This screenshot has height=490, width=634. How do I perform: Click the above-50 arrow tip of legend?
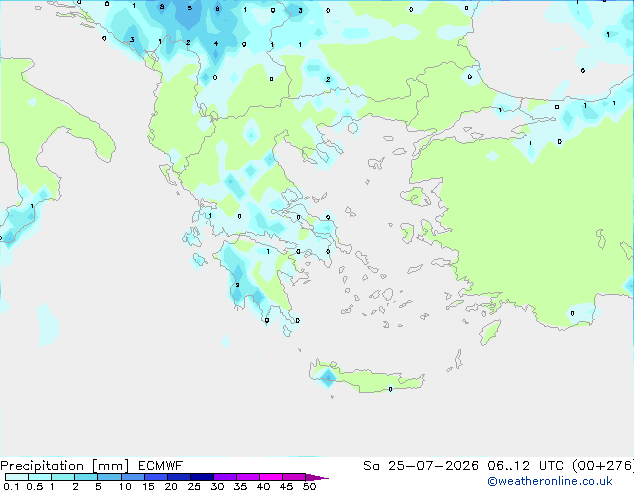click(317, 477)
